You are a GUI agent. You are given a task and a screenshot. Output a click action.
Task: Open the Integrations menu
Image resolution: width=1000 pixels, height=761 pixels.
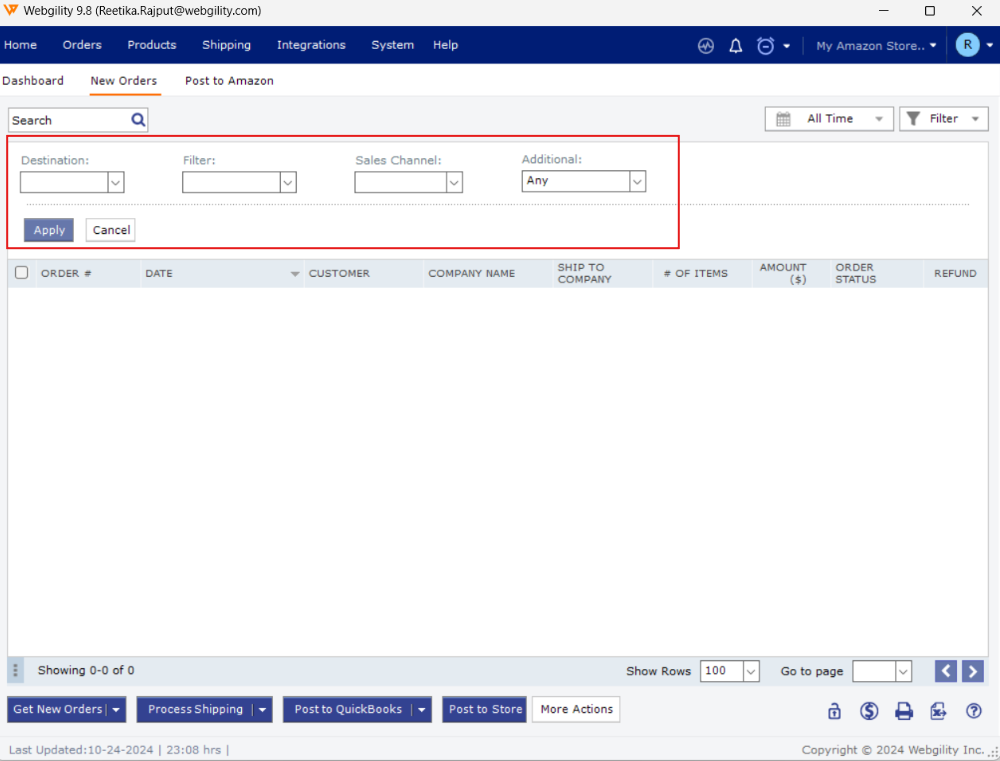[x=311, y=45]
